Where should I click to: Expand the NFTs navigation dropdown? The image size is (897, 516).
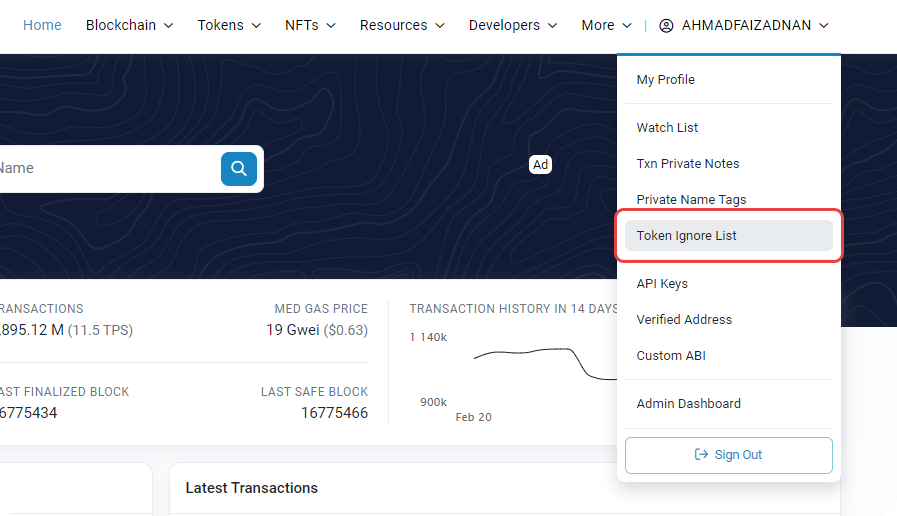click(x=310, y=25)
